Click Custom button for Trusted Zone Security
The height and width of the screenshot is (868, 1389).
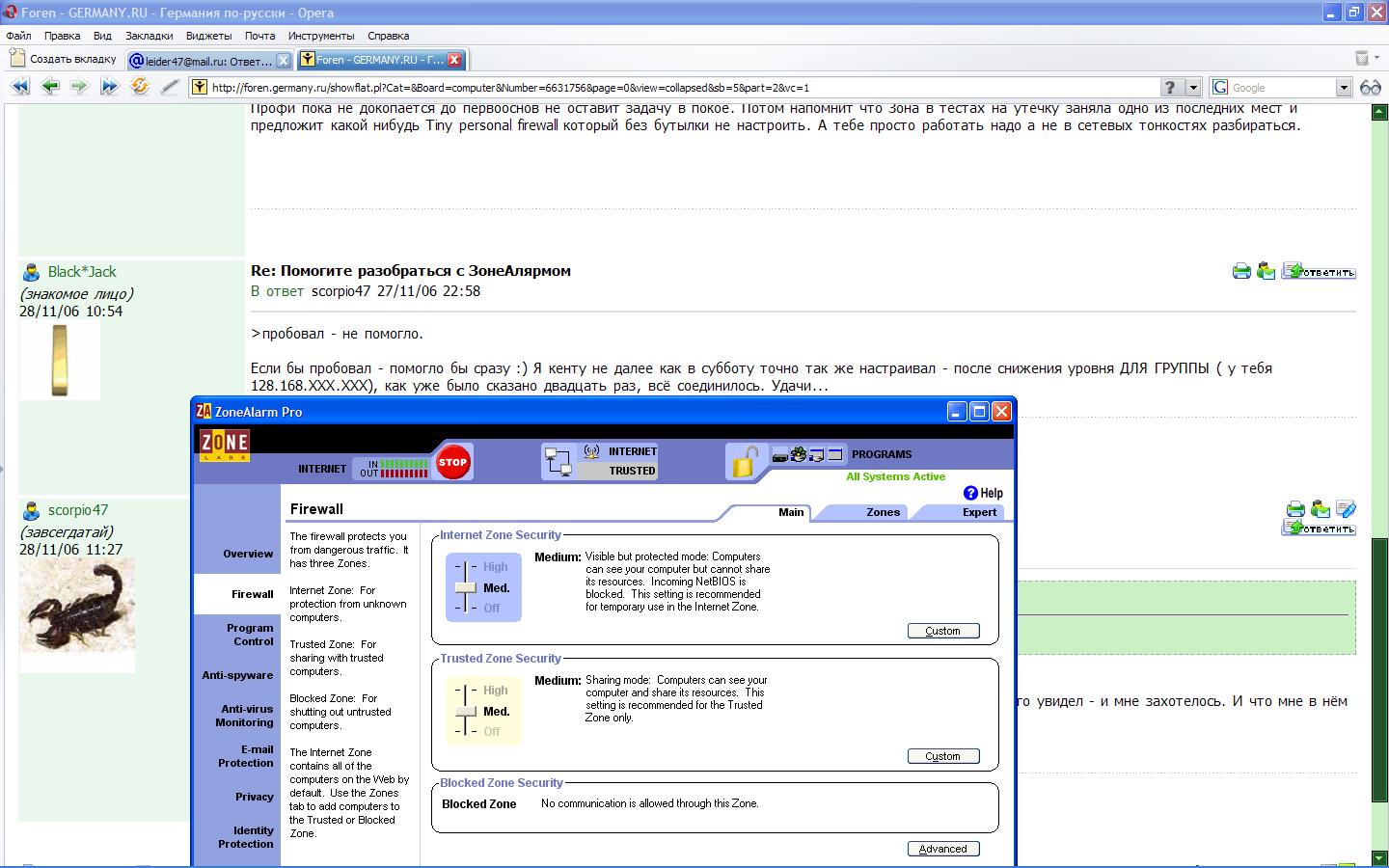point(942,756)
